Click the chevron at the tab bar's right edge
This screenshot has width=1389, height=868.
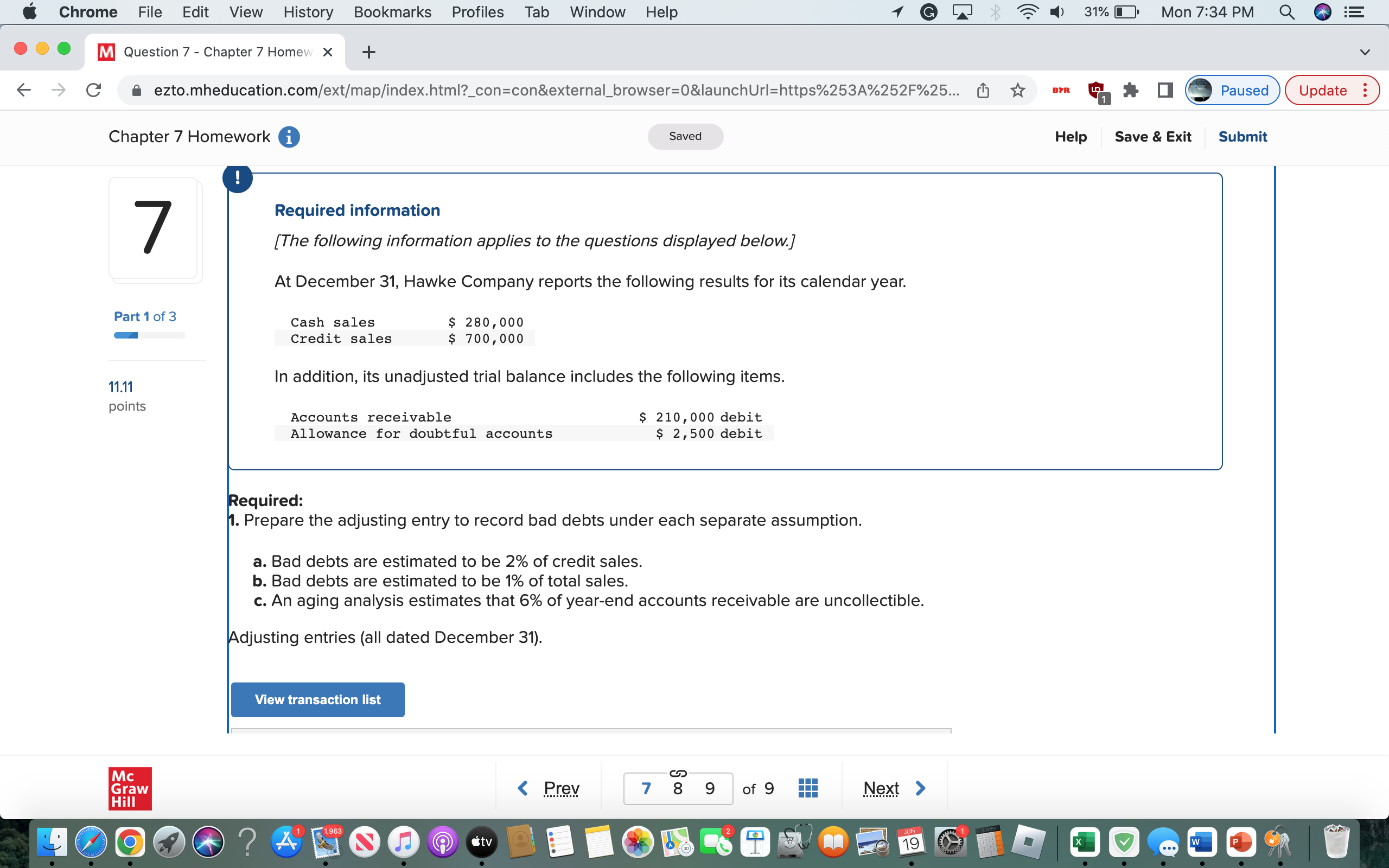[1365, 52]
